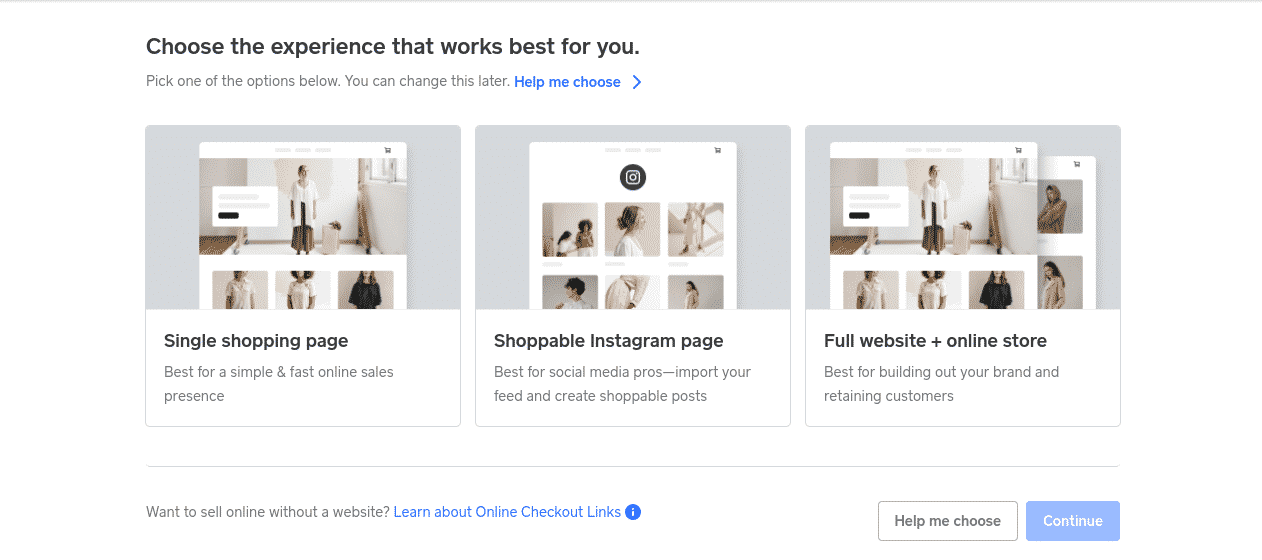Open Learn about Online Checkout Links
Screen dimensions: 1262x560
507,512
